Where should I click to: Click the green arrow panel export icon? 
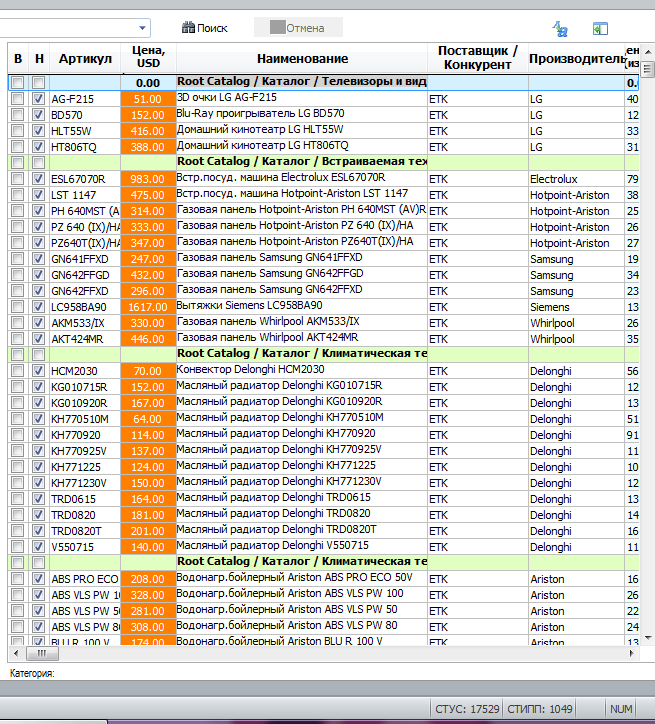coord(600,29)
